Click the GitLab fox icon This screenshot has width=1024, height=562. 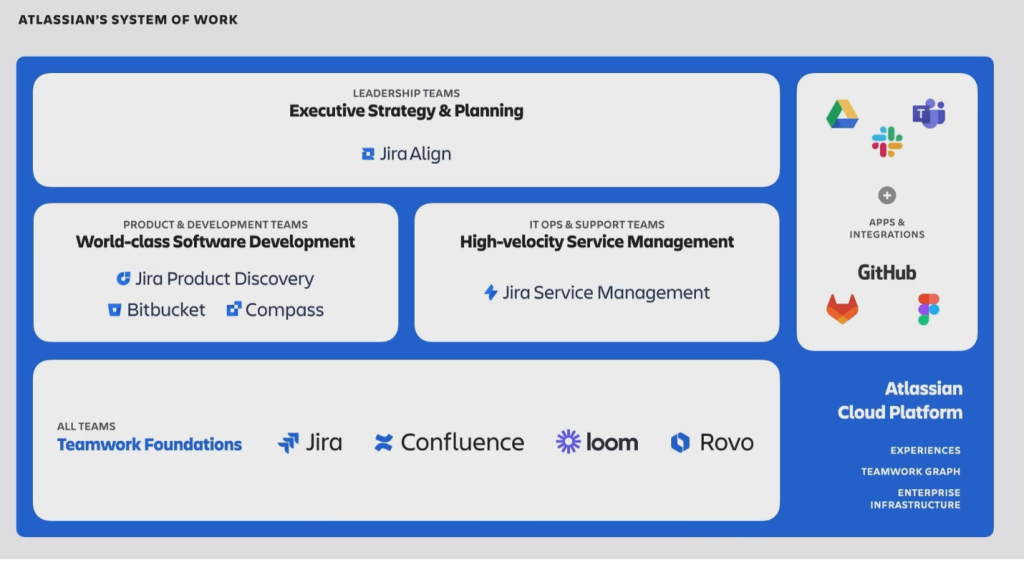pyautogui.click(x=842, y=309)
